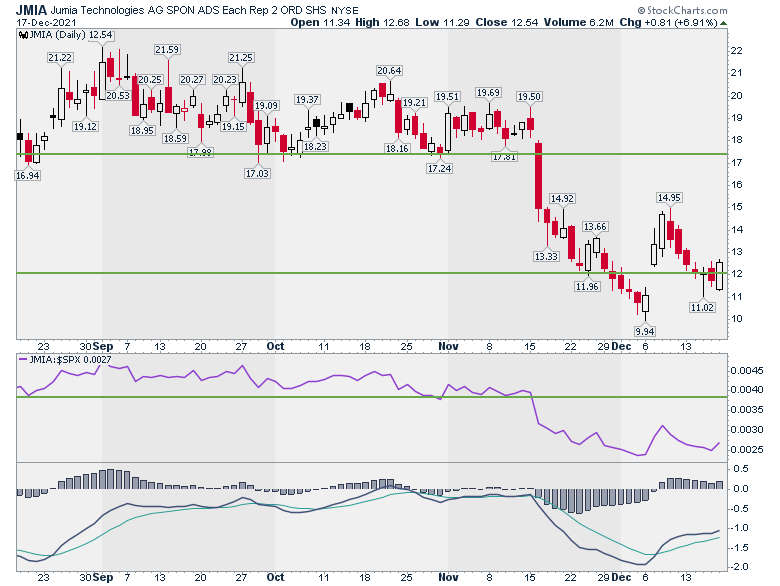
Task: Click the 9.94 lowest price label
Action: point(644,331)
